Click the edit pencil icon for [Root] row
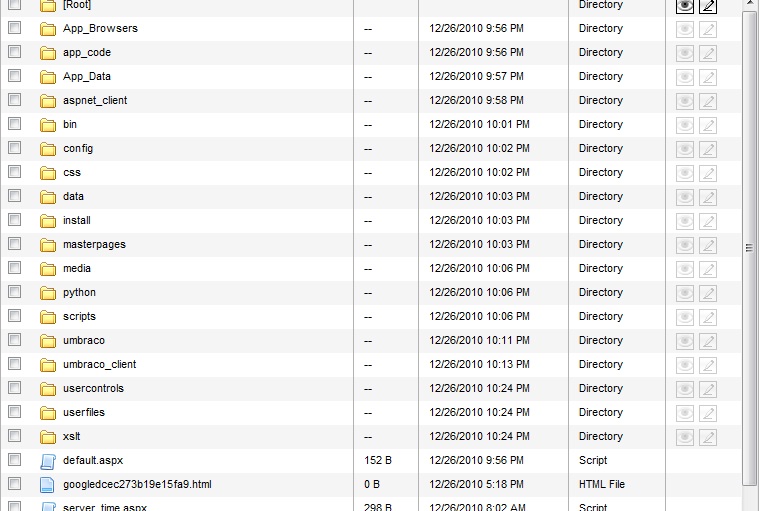Screen dimensions: 759x511 click(708, 6)
